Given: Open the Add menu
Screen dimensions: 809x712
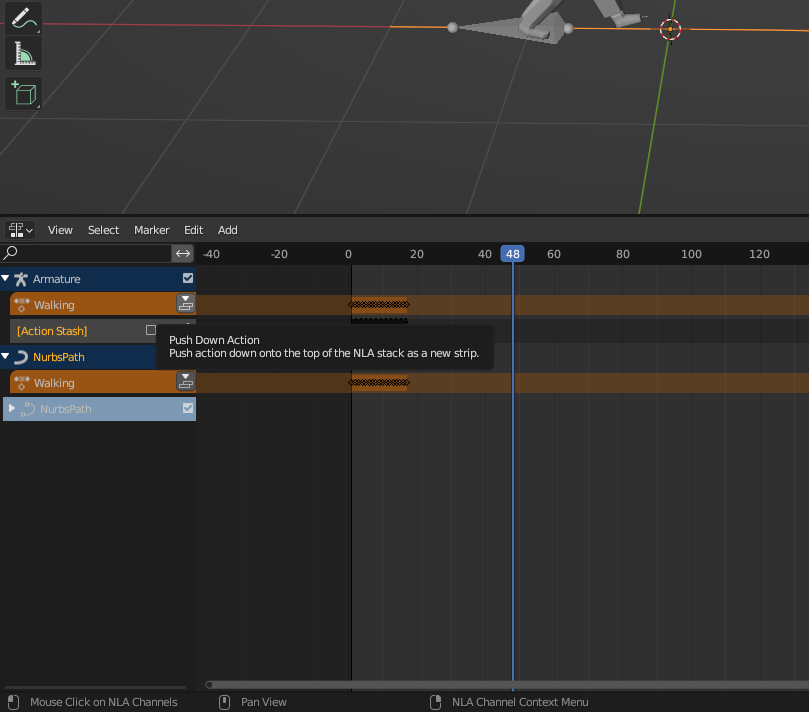Looking at the screenshot, I should coord(228,230).
